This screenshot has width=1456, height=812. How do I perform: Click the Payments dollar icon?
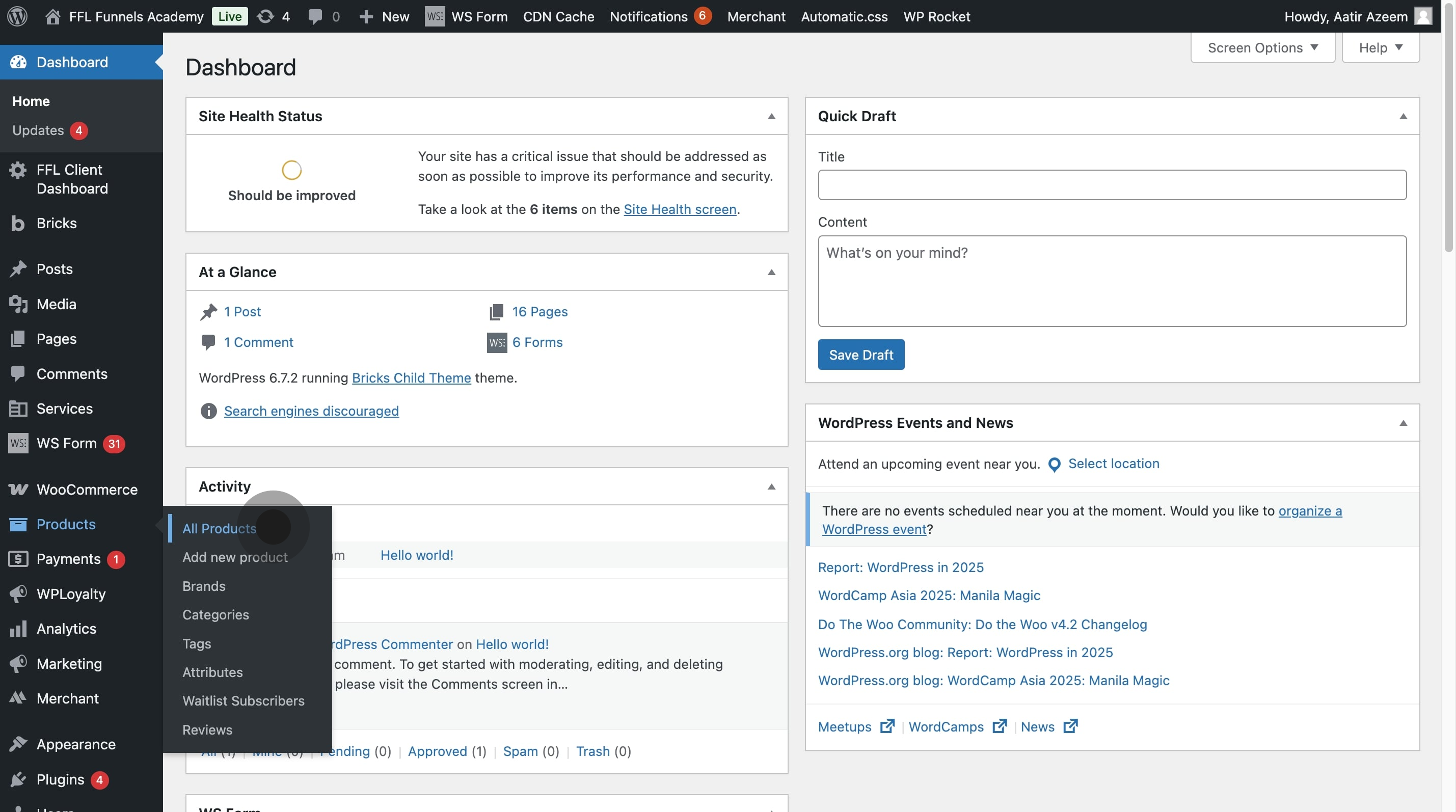point(18,559)
